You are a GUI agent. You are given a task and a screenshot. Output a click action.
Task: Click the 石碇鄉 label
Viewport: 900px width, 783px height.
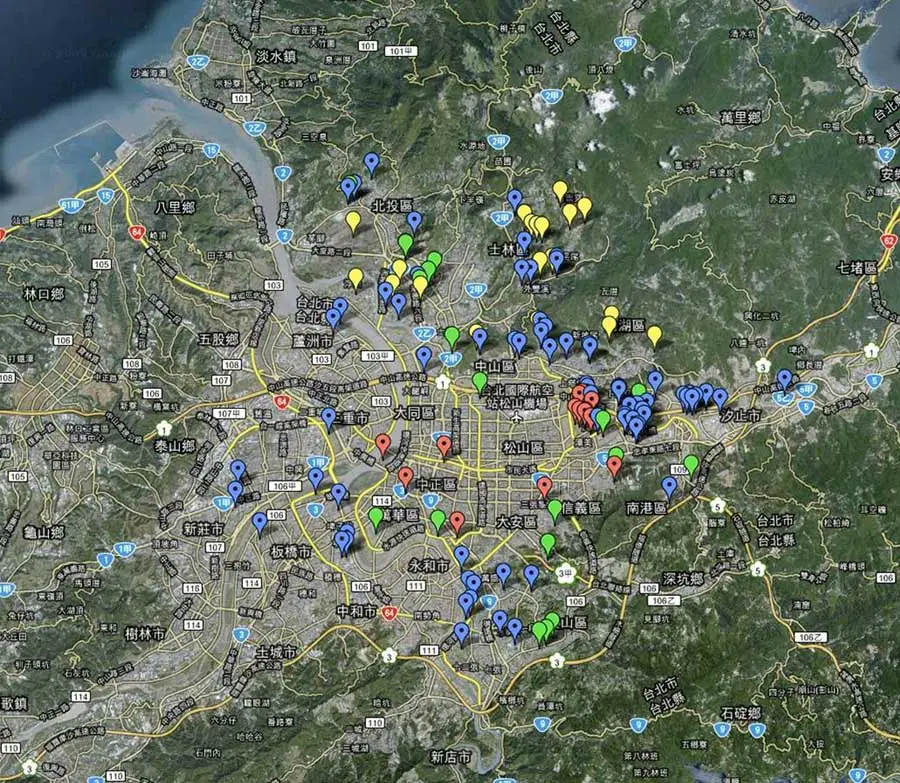coord(741,714)
